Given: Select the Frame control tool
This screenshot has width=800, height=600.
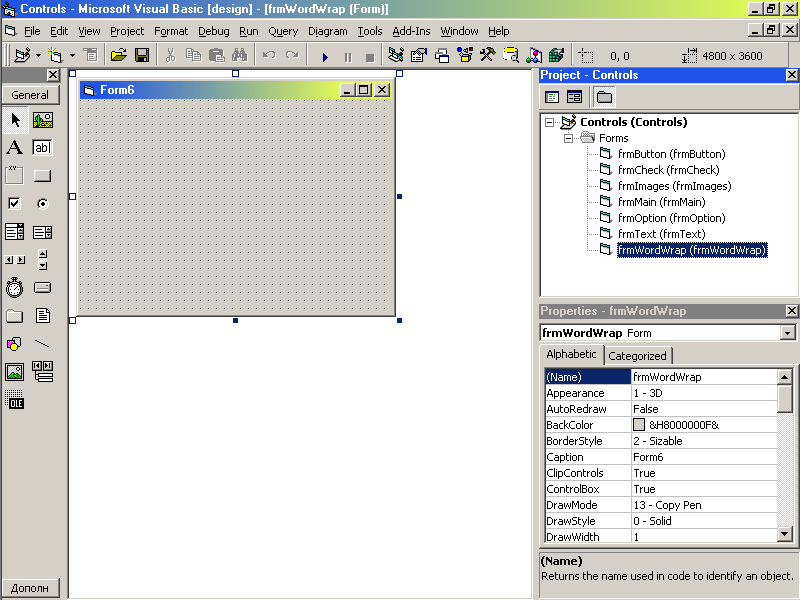Looking at the screenshot, I should pyautogui.click(x=15, y=176).
